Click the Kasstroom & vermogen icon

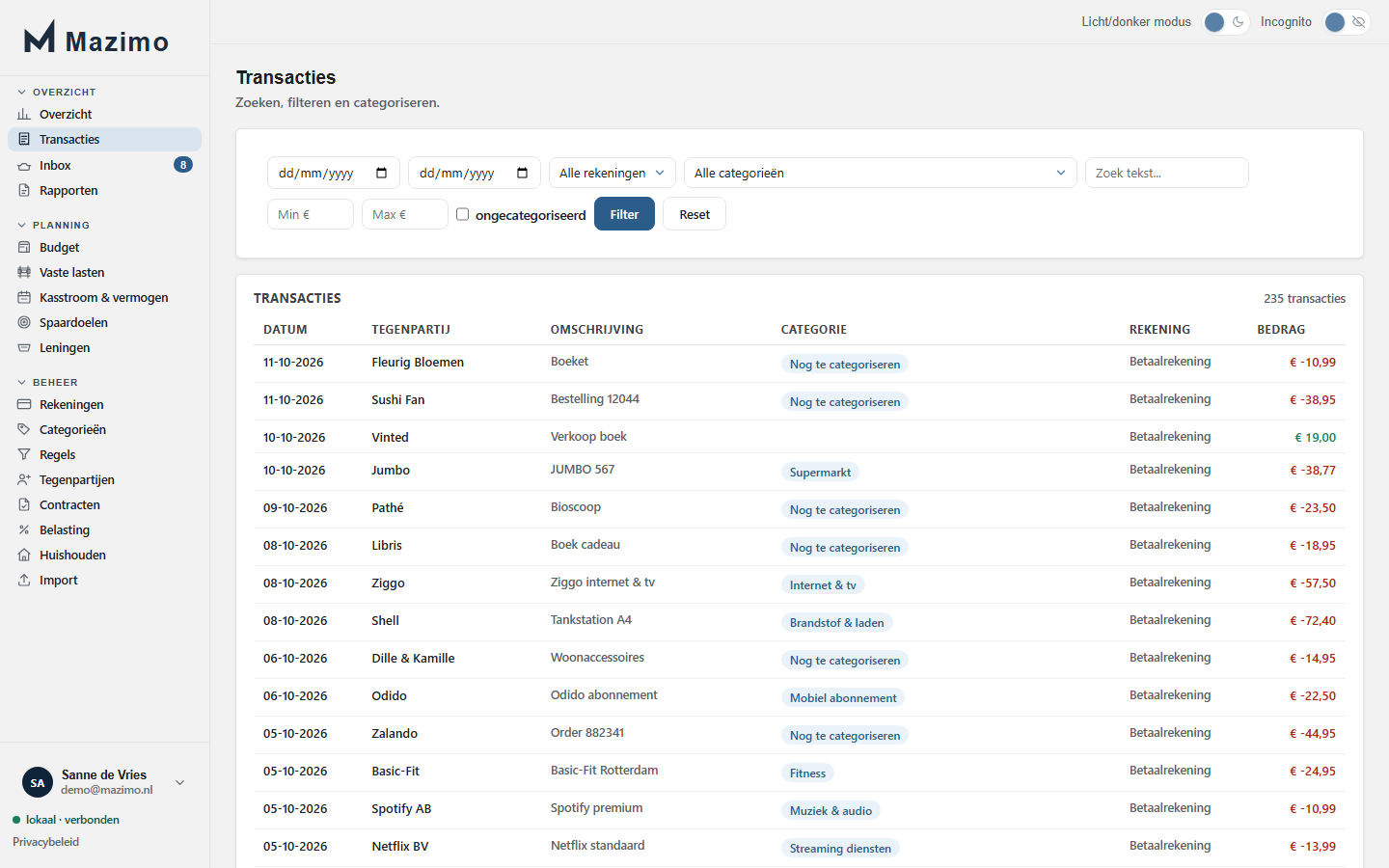point(24,298)
